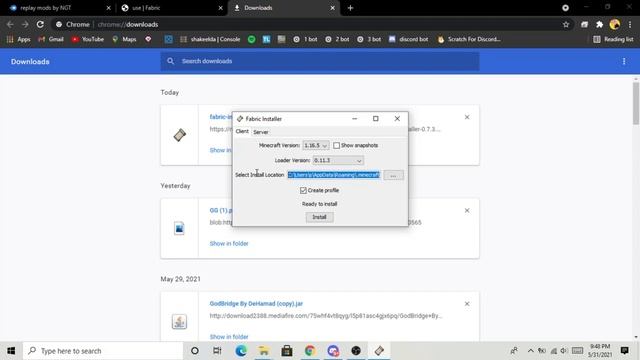Remove the GodBridge By DeHamad download entry
Screen dimensions: 640x360
(x=467, y=304)
